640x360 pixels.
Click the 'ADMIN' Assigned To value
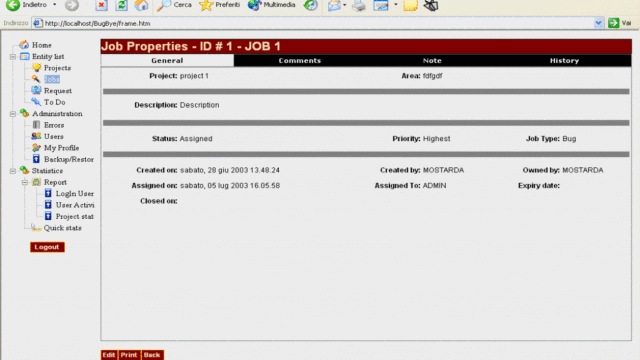(434, 185)
